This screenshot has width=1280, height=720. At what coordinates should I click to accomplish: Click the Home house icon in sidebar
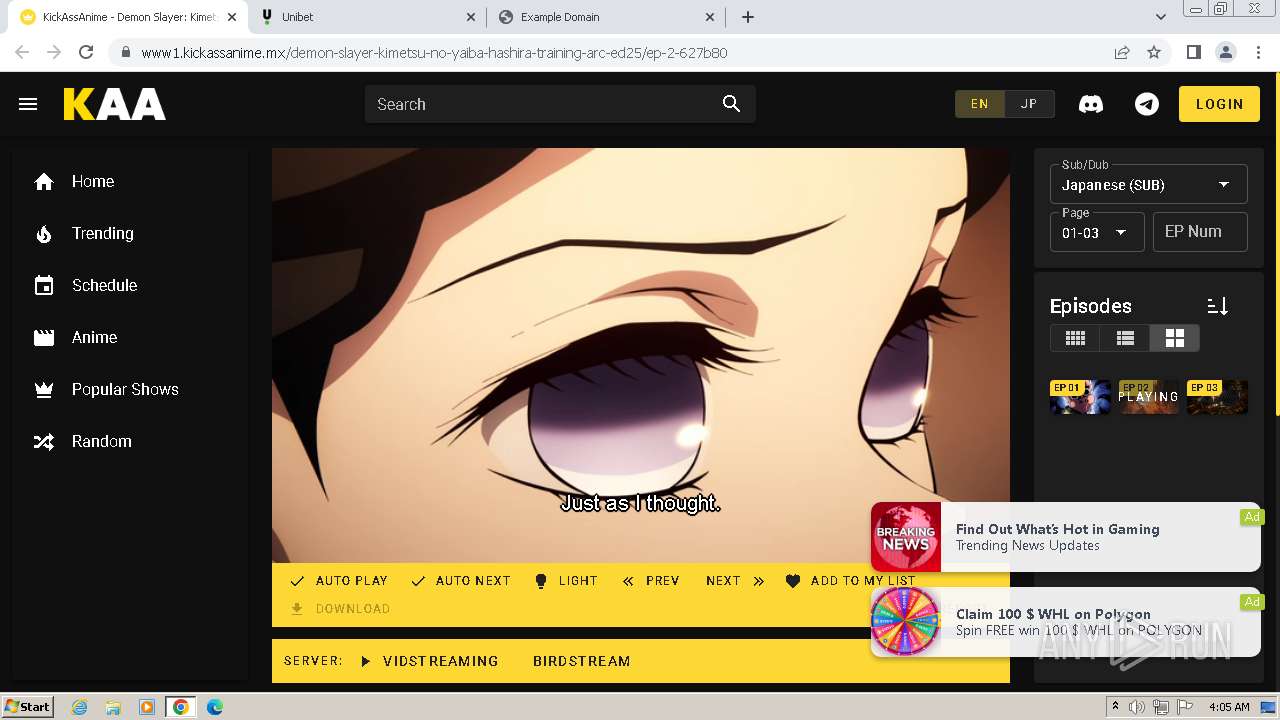(44, 182)
